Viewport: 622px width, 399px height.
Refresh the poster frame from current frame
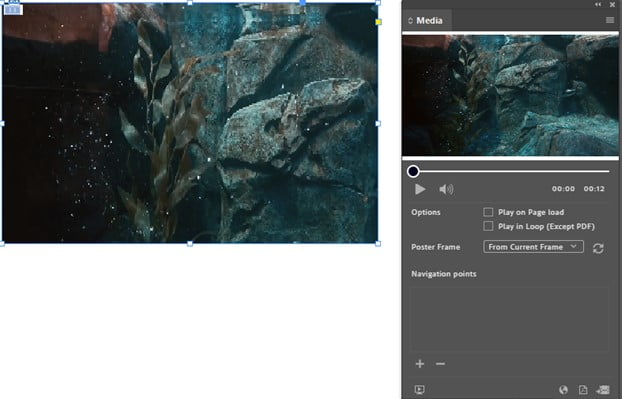coord(598,248)
